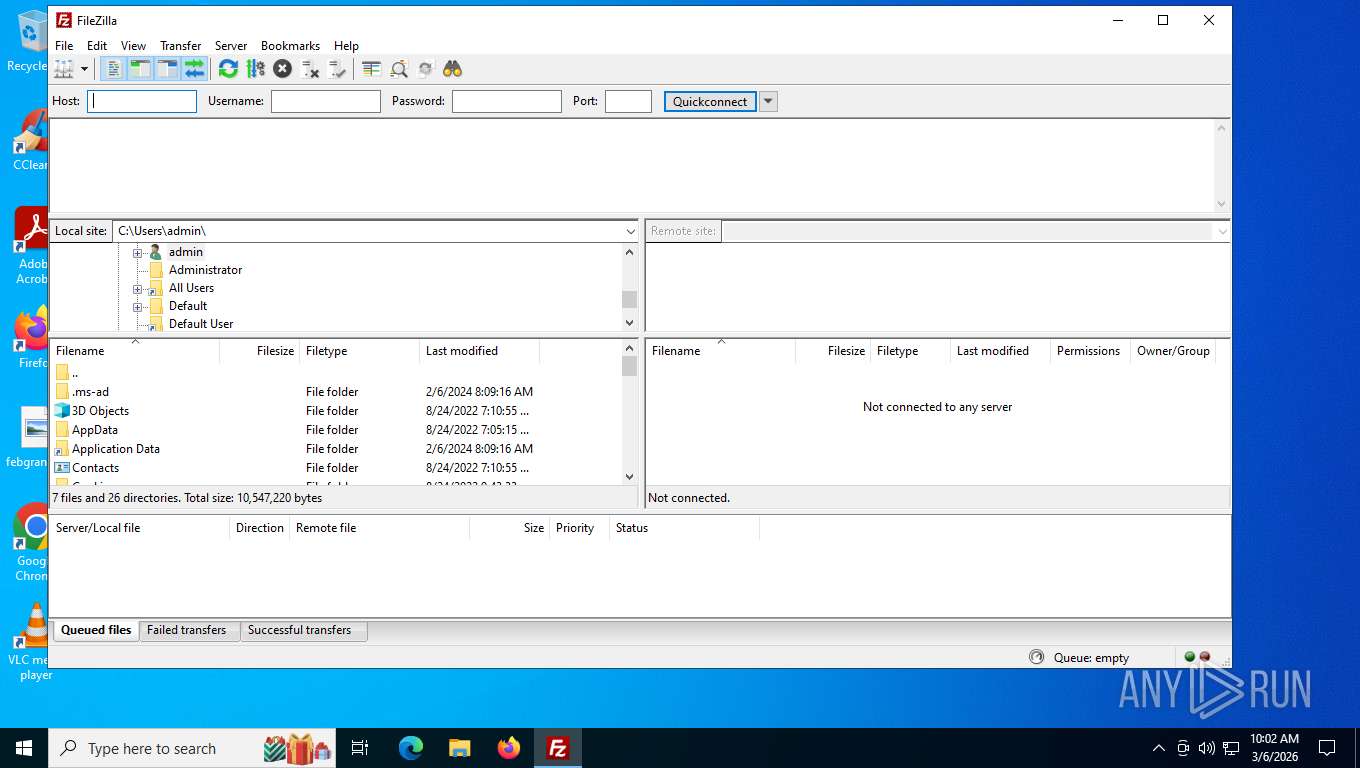1360x768 pixels.
Task: Open the View menu
Action: [133, 46]
